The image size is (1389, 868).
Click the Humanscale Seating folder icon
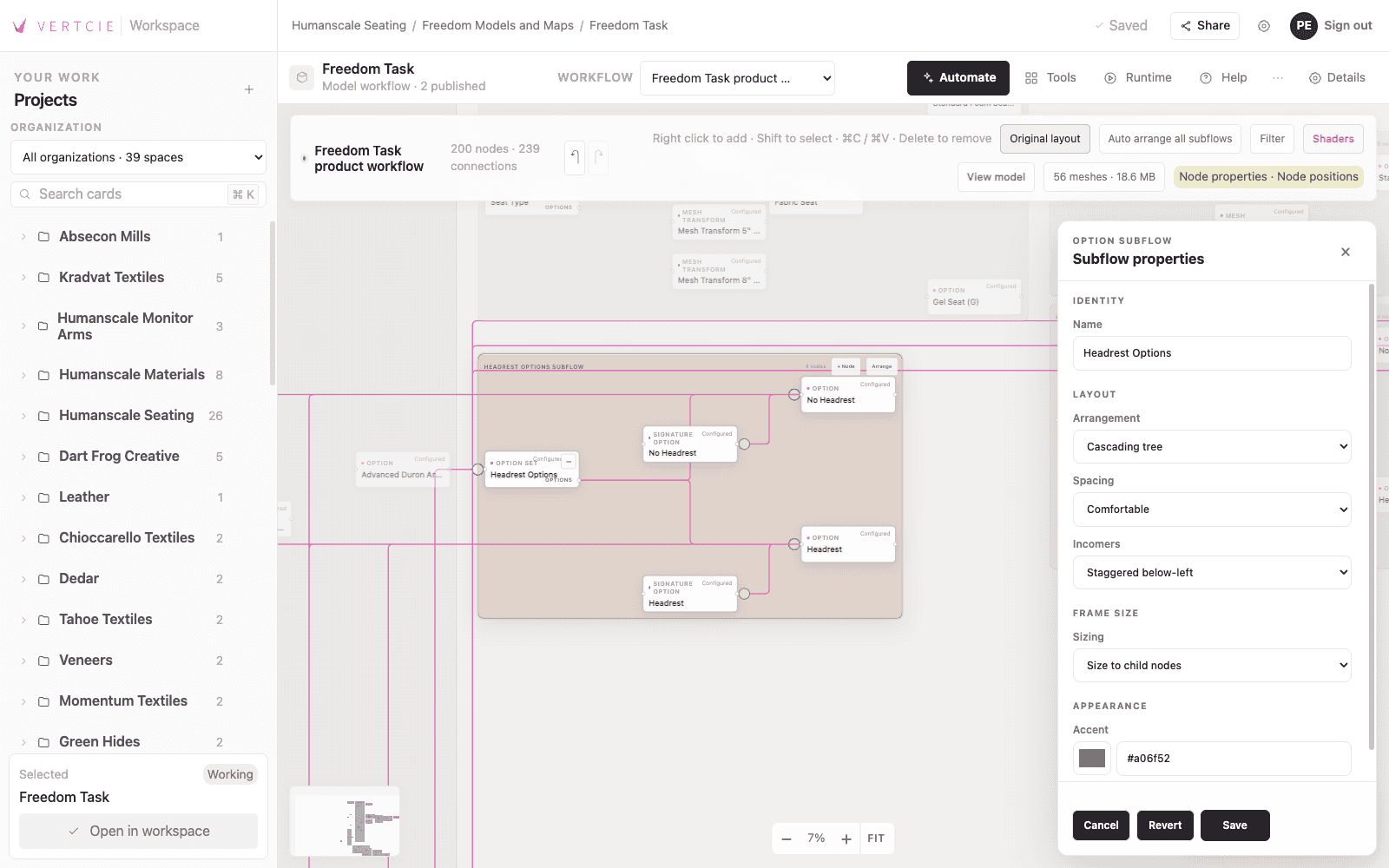43,416
